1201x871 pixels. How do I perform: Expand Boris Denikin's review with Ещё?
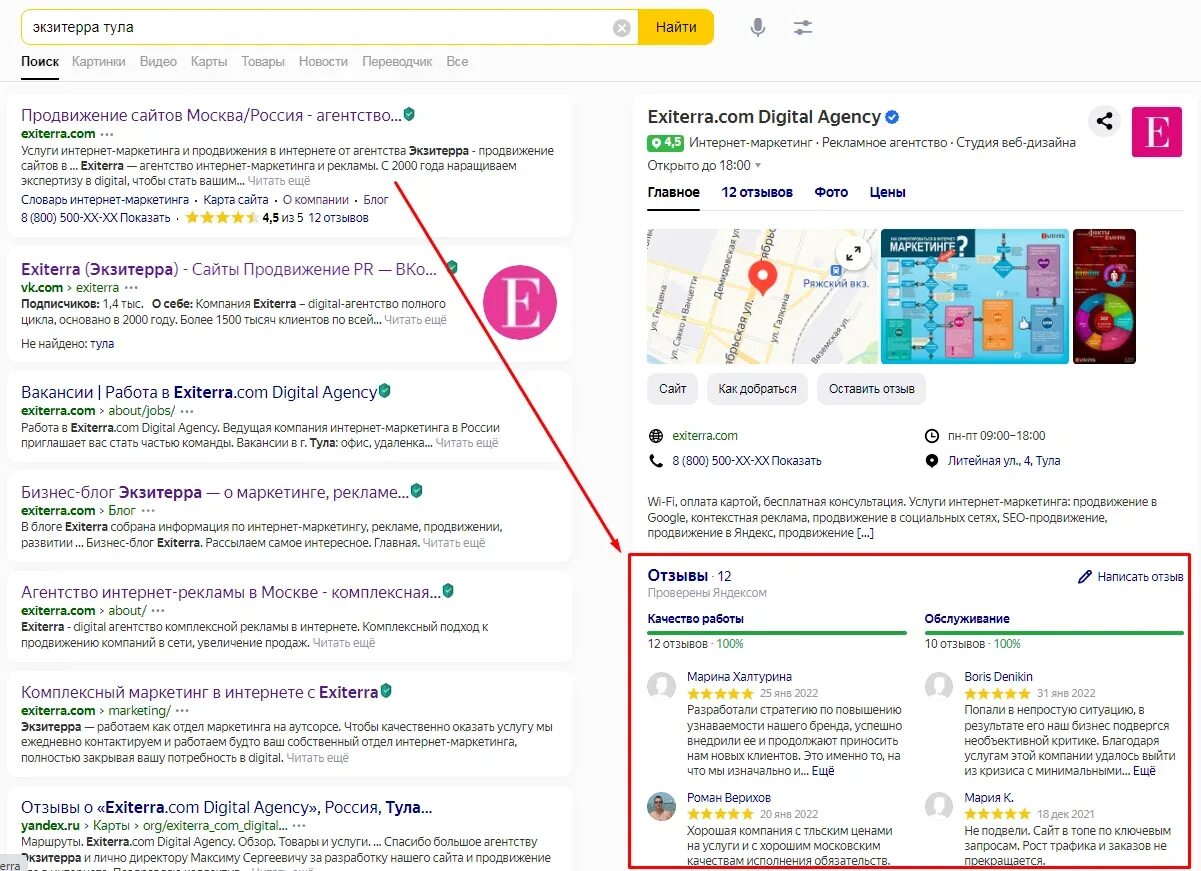(x=1144, y=772)
